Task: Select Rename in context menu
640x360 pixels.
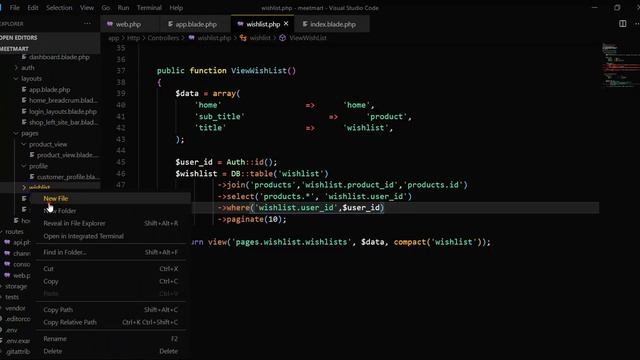Action: [x=111, y=339]
